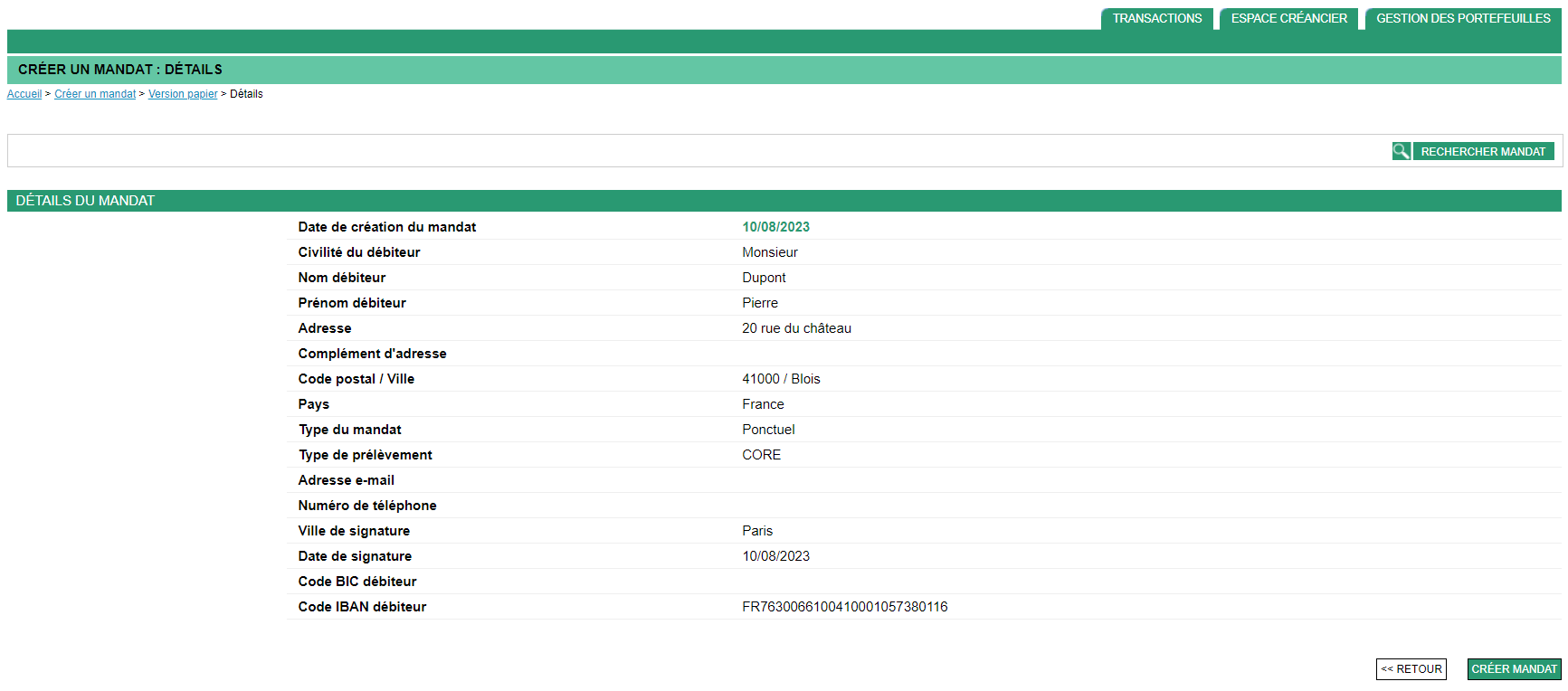
Task: Open the Transactions tab
Action: point(1156,18)
